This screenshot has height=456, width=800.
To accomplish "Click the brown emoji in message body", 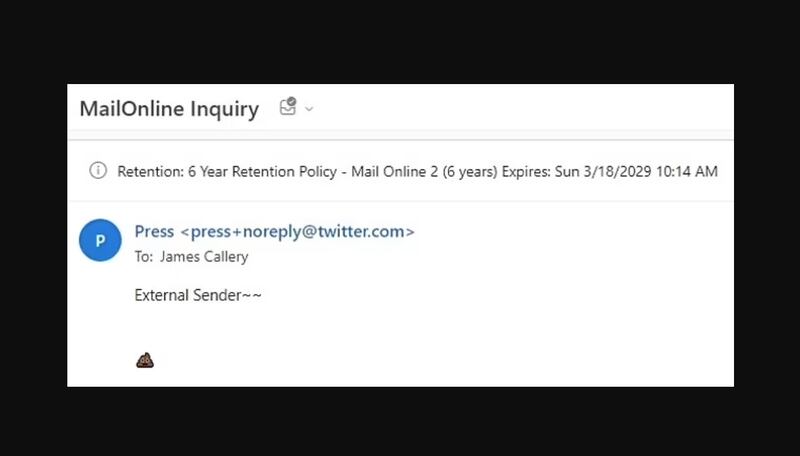I will tap(144, 360).
